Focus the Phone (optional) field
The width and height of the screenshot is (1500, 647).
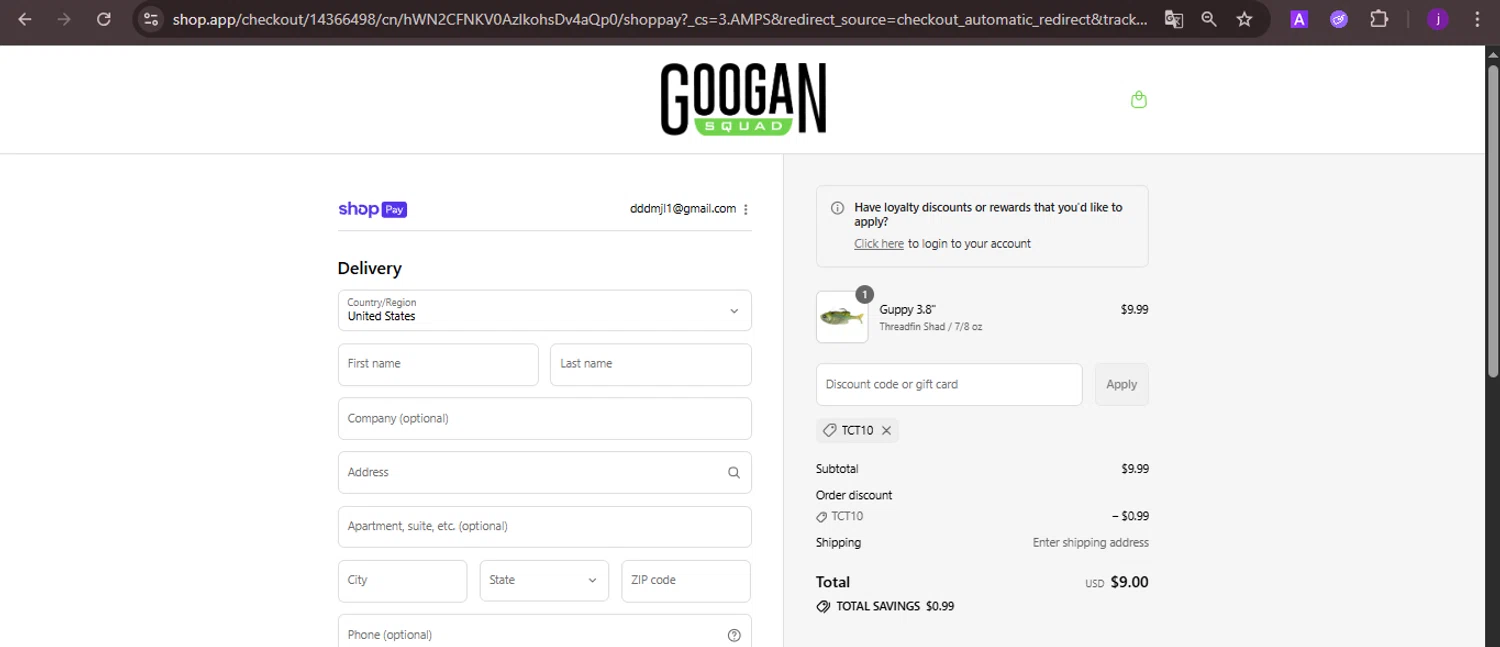click(x=545, y=631)
